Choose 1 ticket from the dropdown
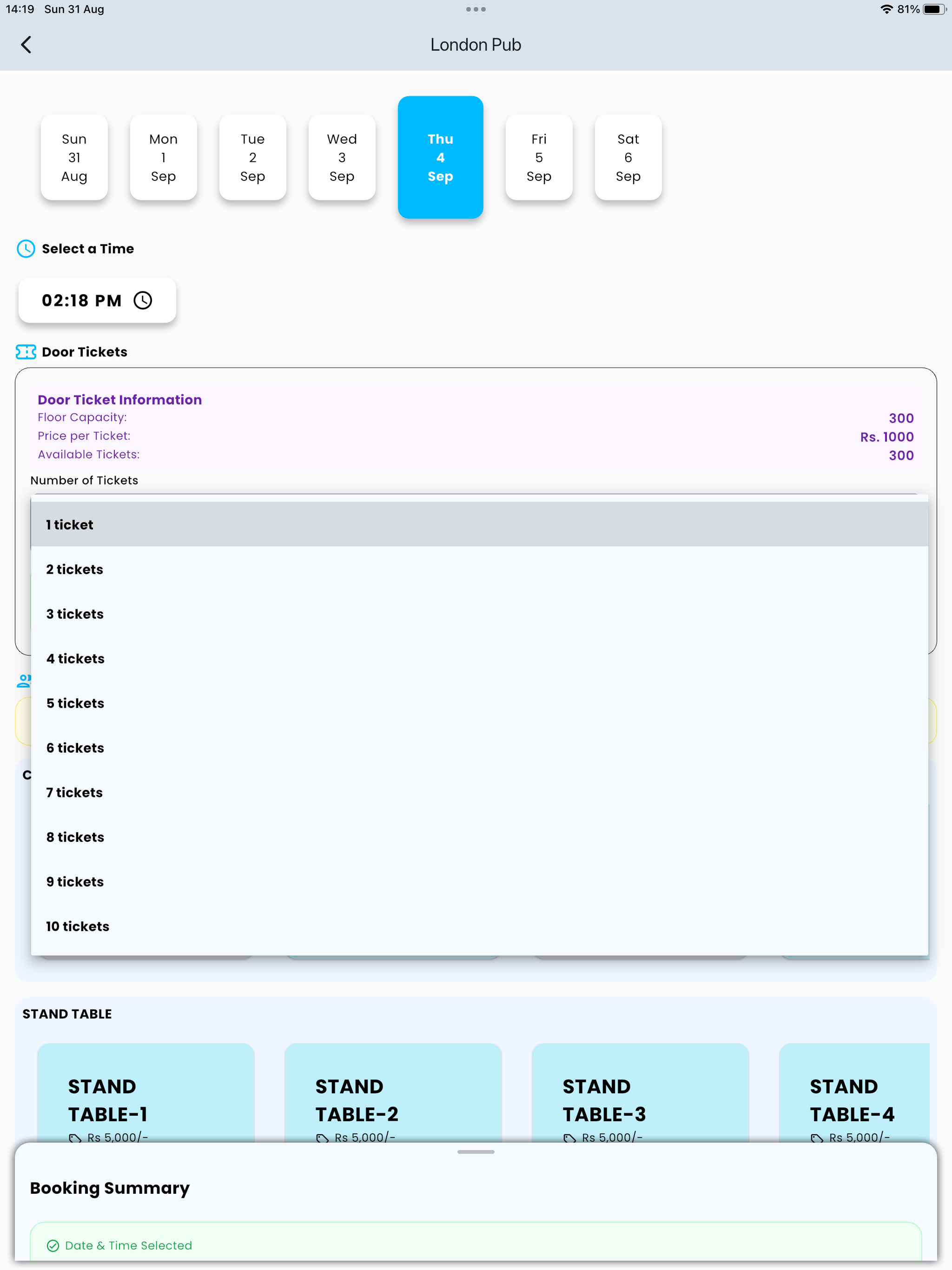 coord(479,524)
